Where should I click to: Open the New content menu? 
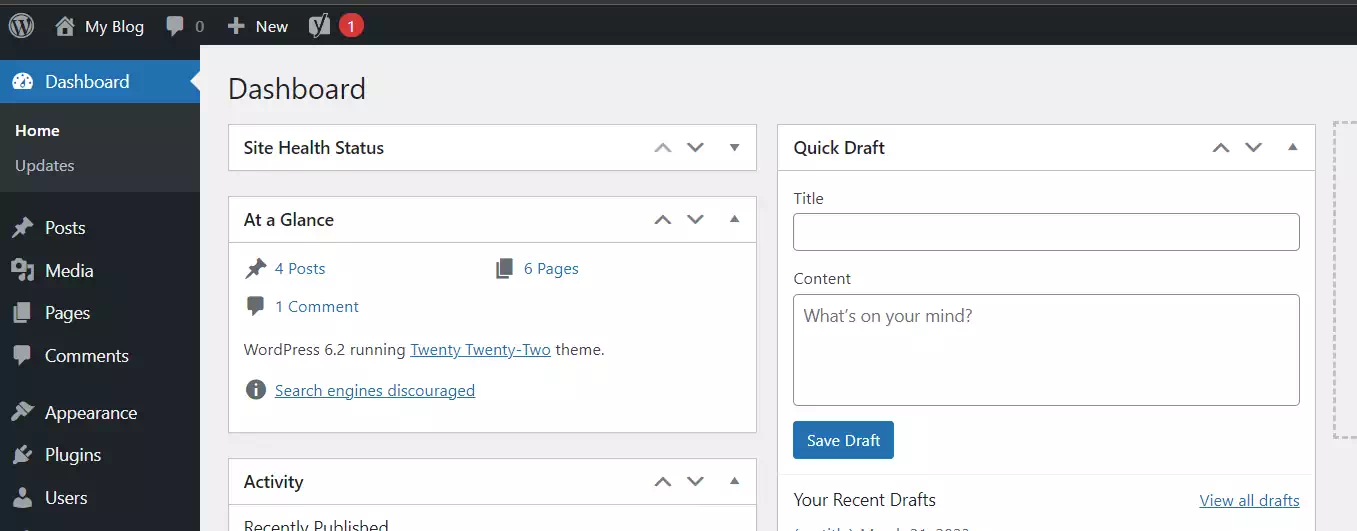257,26
